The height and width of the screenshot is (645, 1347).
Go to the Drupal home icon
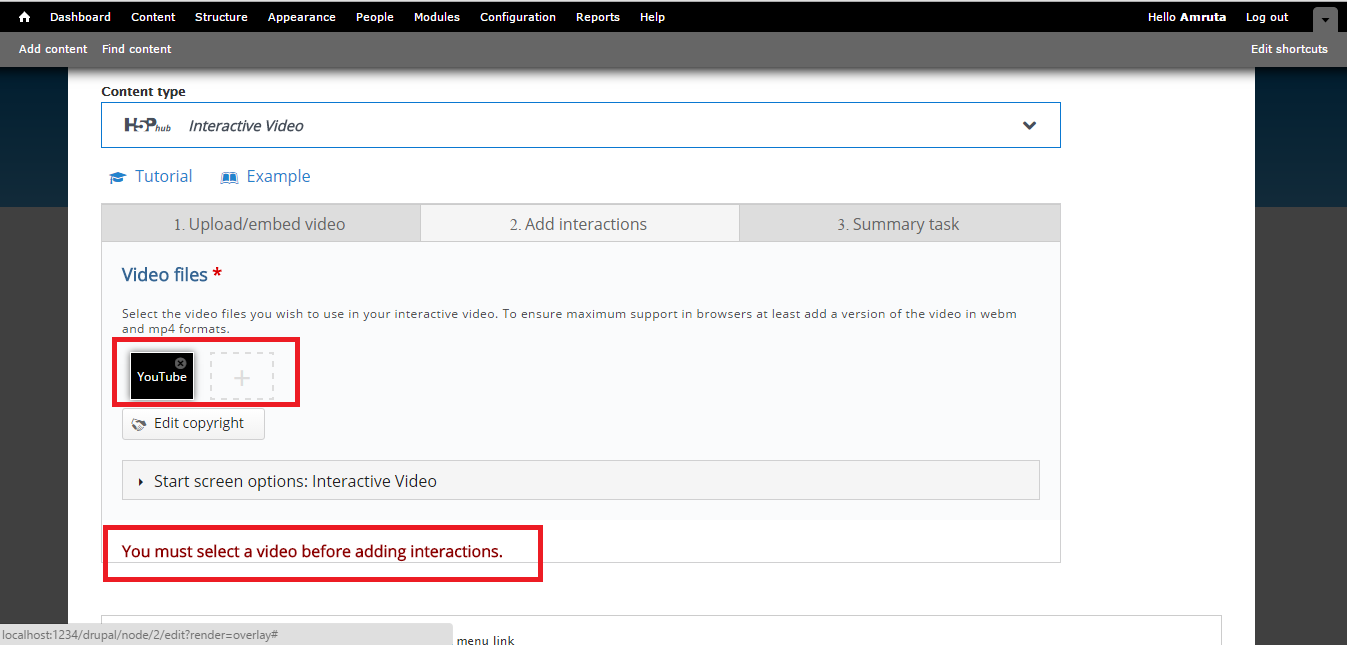[25, 17]
